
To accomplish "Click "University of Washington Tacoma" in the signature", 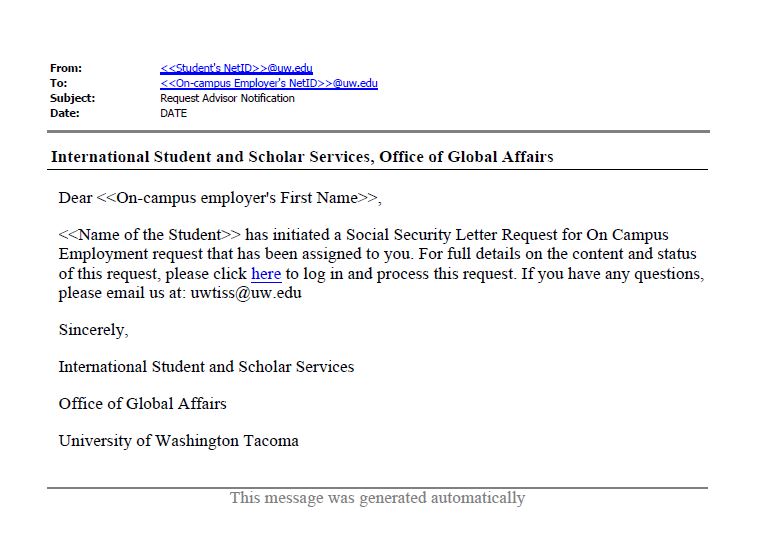I will pyautogui.click(x=178, y=441).
